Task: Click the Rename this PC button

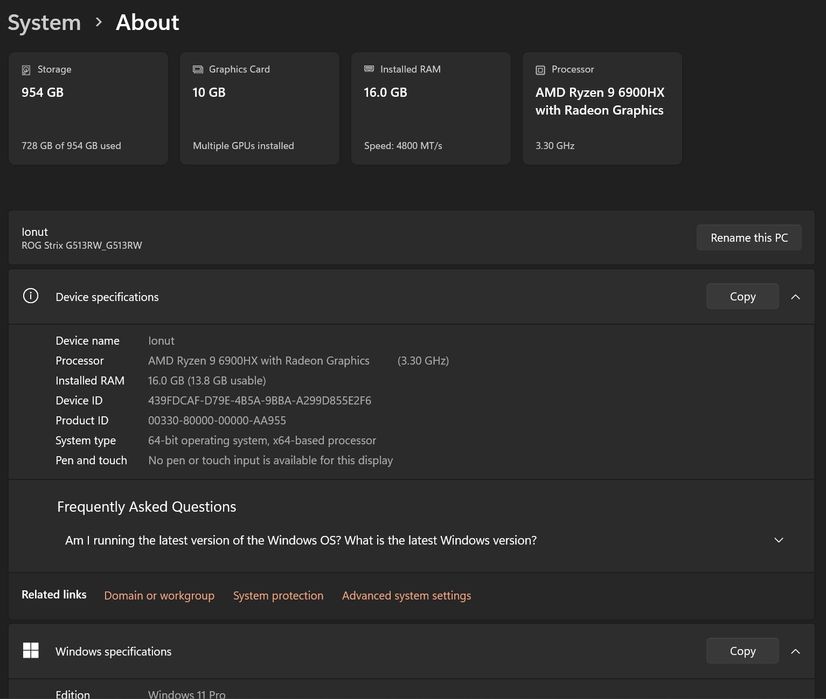Action: tap(748, 238)
